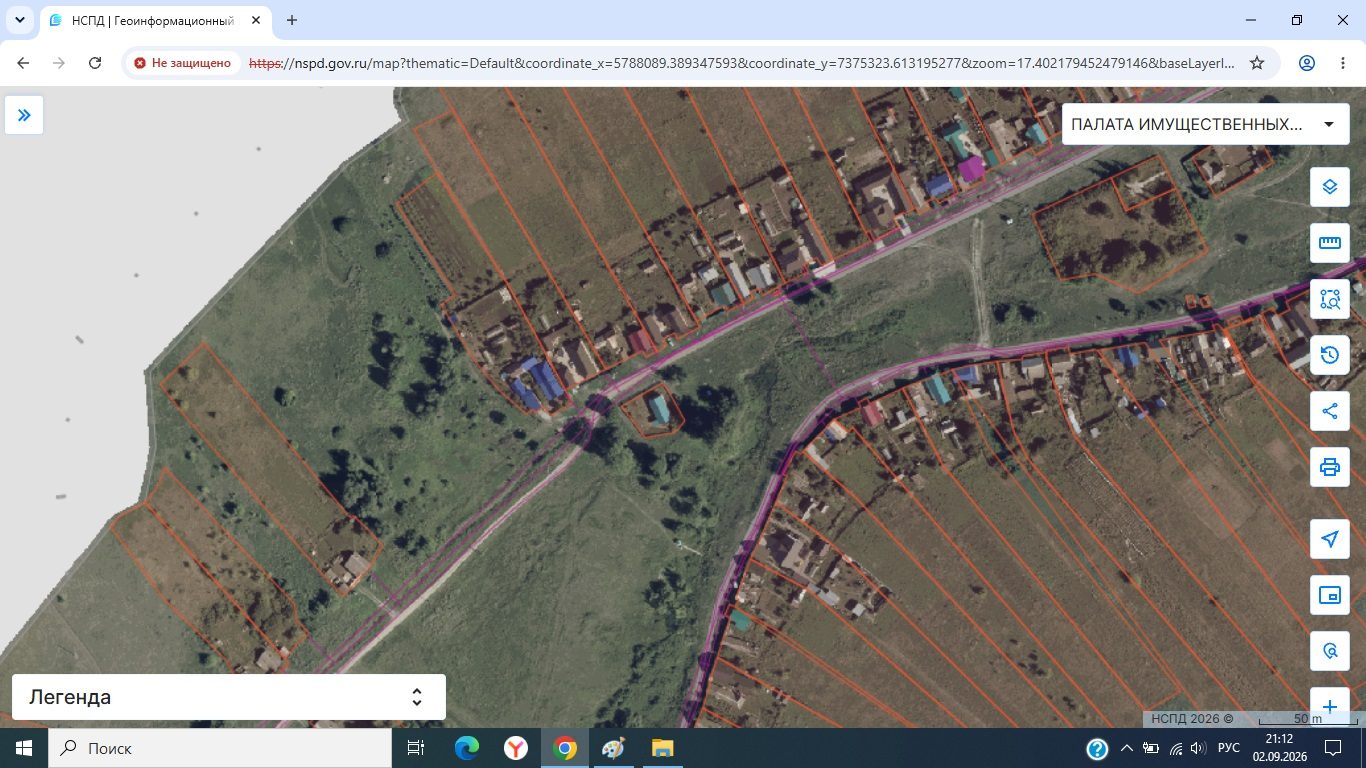This screenshot has height=768, width=1366.
Task: Click the taskbar Поиск search box
Action: tap(220, 748)
